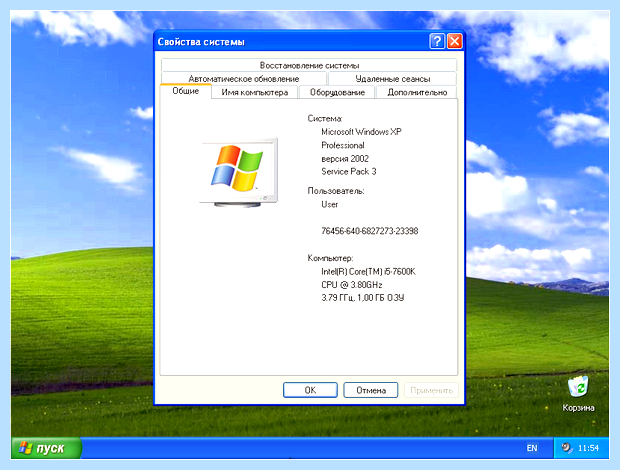Switch to Автоматическое обновление tab
Viewport: 620px width, 470px height.
[x=244, y=78]
